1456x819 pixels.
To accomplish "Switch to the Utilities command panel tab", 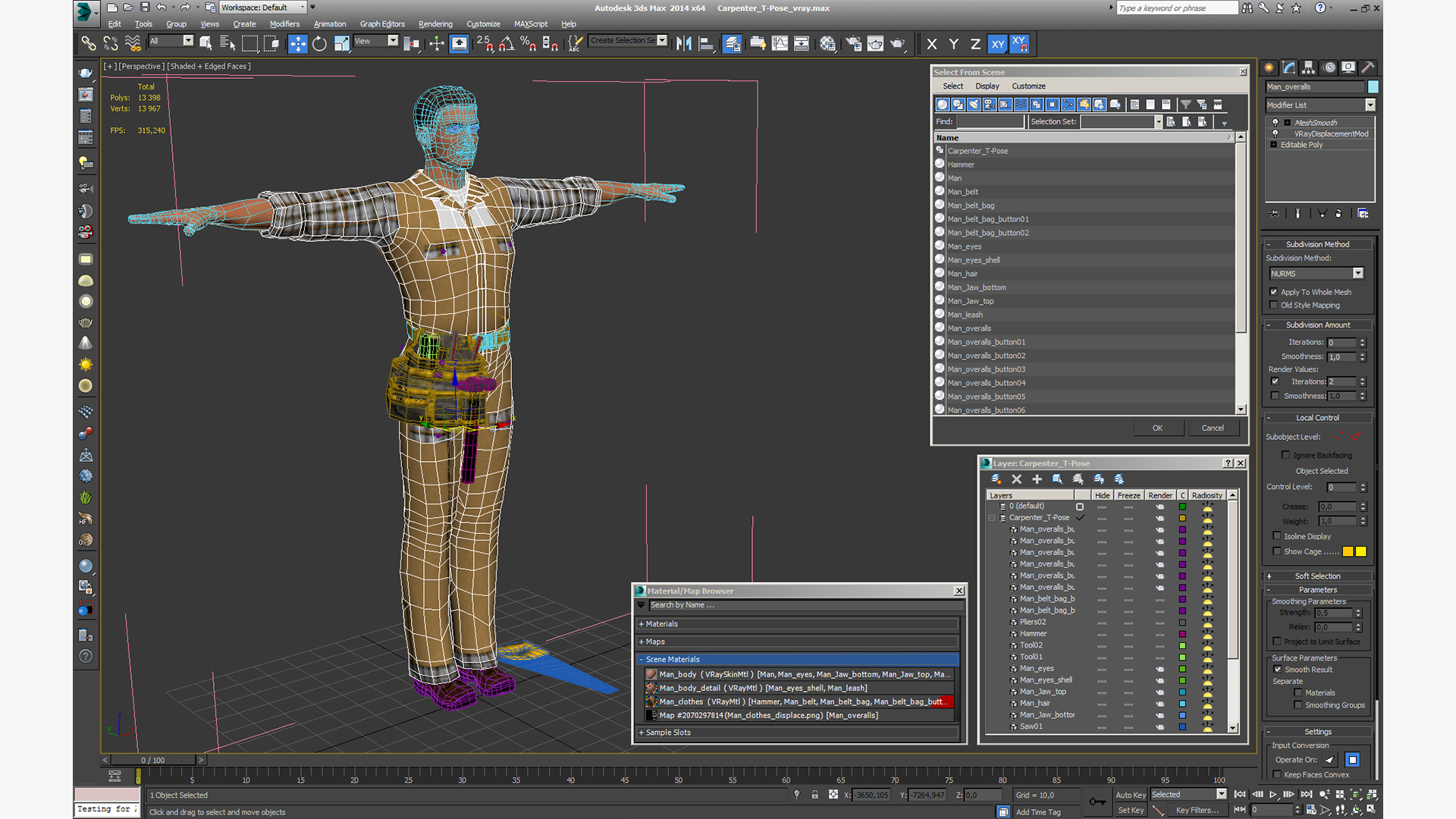I will point(1368,67).
